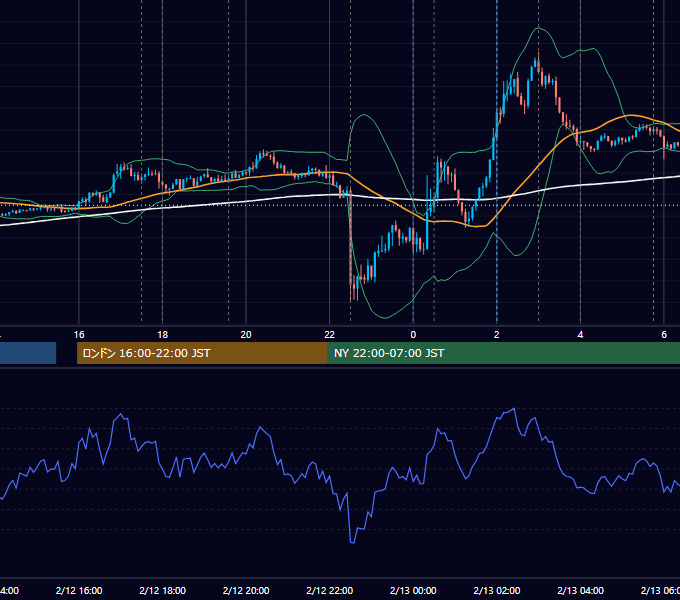680x600 pixels.
Task: Select the NY 22:00-07:00 JST session bar
Action: coord(503,353)
